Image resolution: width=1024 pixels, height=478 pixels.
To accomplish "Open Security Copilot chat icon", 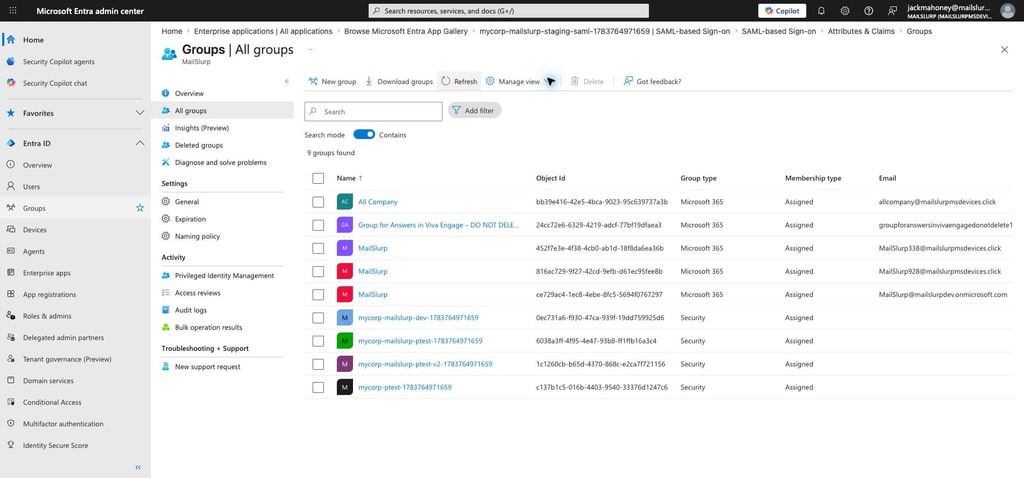I will pos(10,83).
